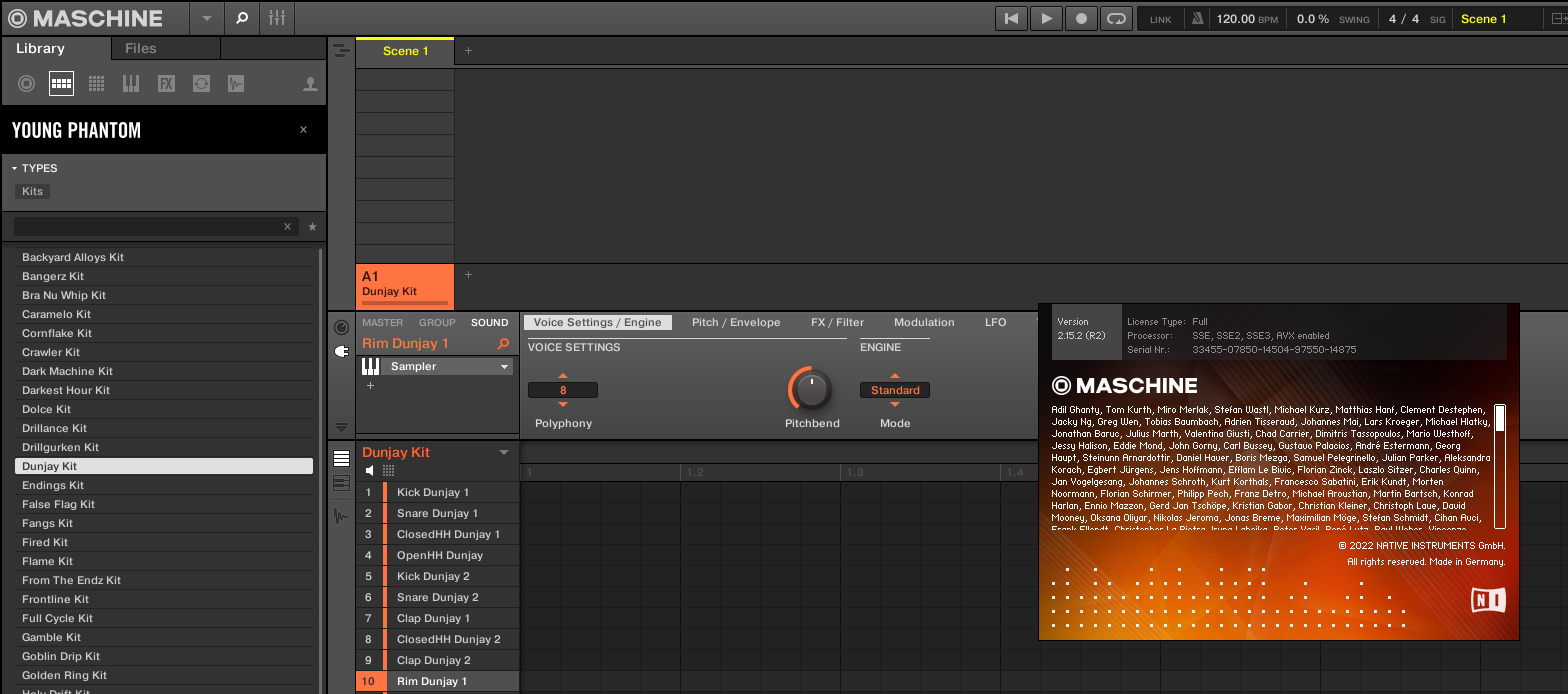1568x694 pixels.
Task: Toggle favorites star filter
Action: 312,227
